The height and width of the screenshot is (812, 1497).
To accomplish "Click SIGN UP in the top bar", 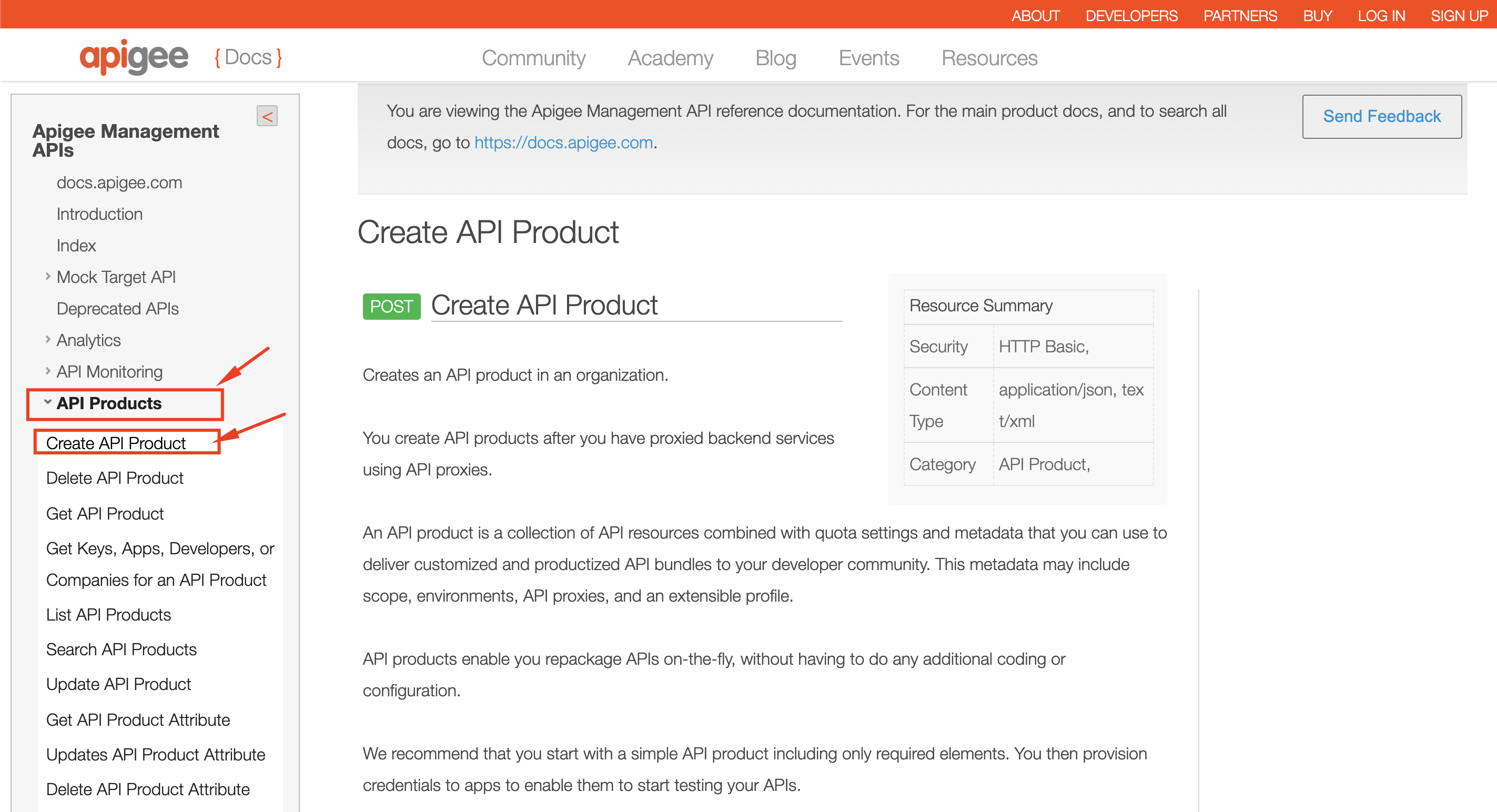I will pyautogui.click(x=1459, y=16).
